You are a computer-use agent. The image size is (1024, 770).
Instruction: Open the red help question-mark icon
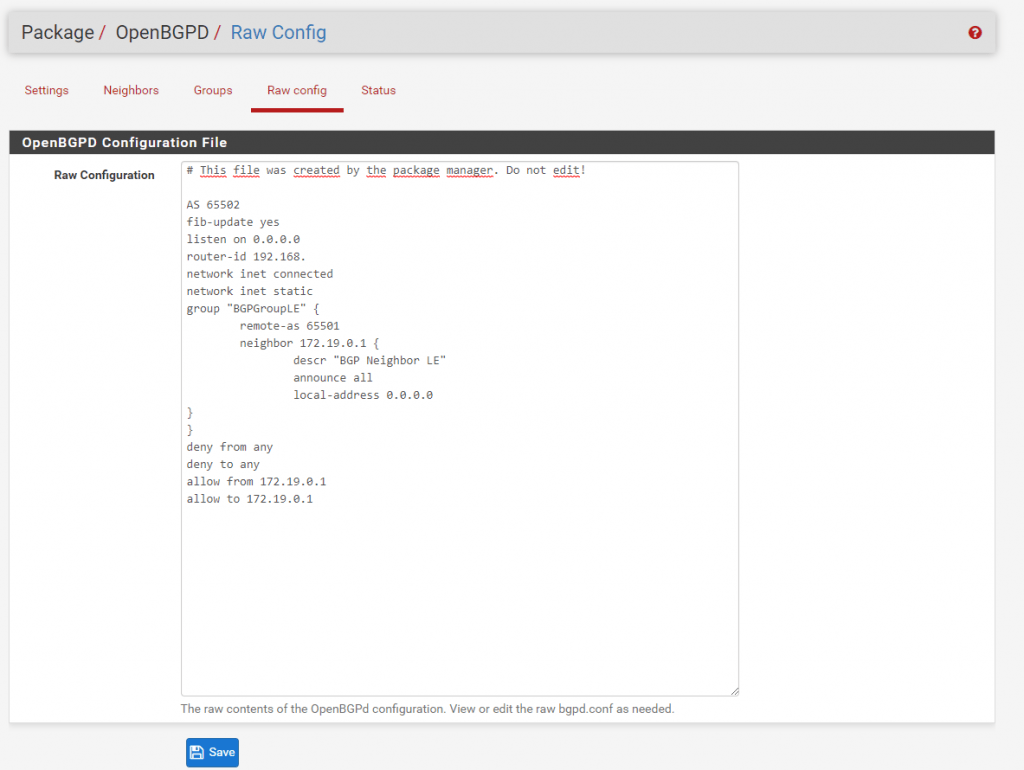[974, 33]
